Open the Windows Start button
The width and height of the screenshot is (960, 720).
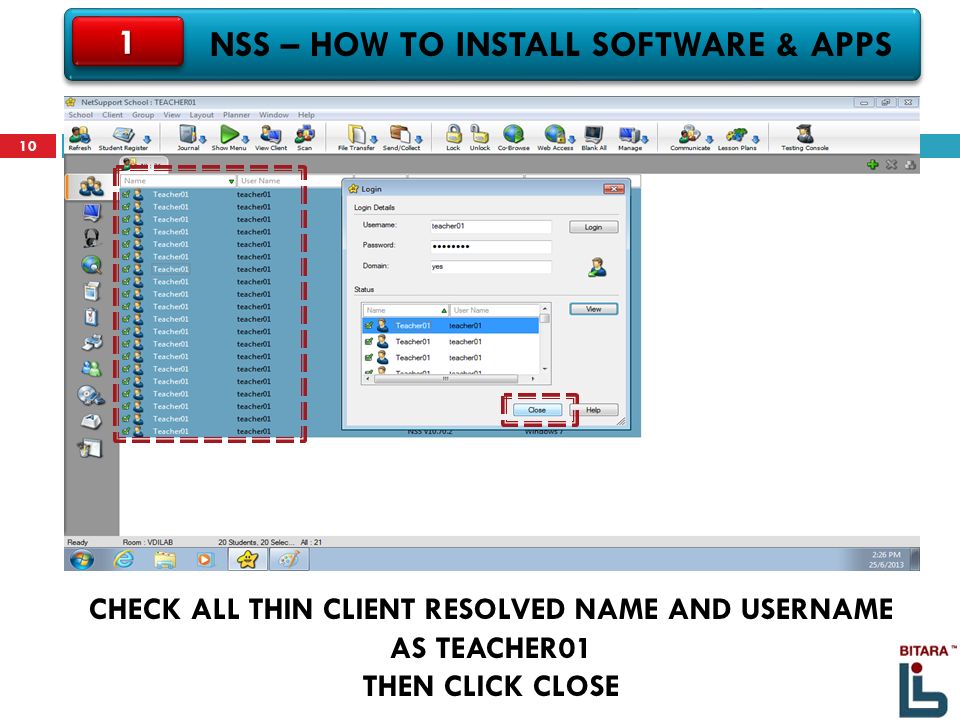(x=81, y=559)
